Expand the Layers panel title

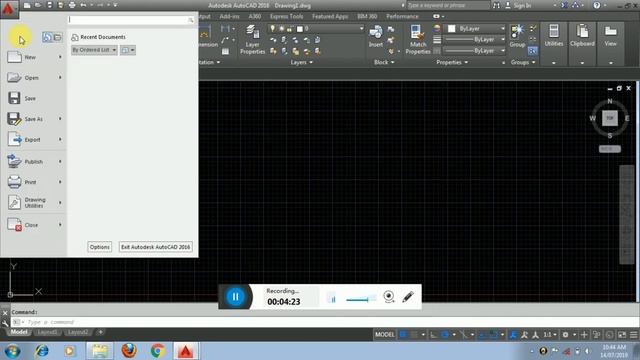click(x=301, y=62)
